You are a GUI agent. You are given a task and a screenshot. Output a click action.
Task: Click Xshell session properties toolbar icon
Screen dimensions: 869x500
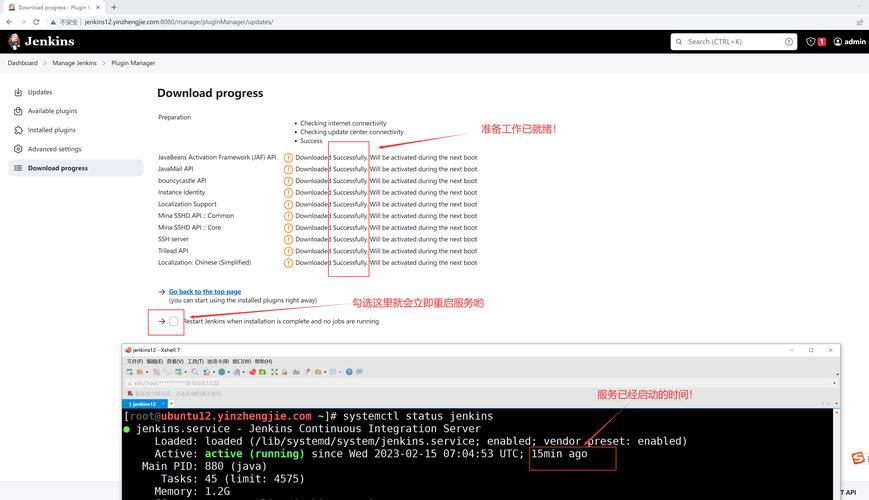click(x=178, y=372)
